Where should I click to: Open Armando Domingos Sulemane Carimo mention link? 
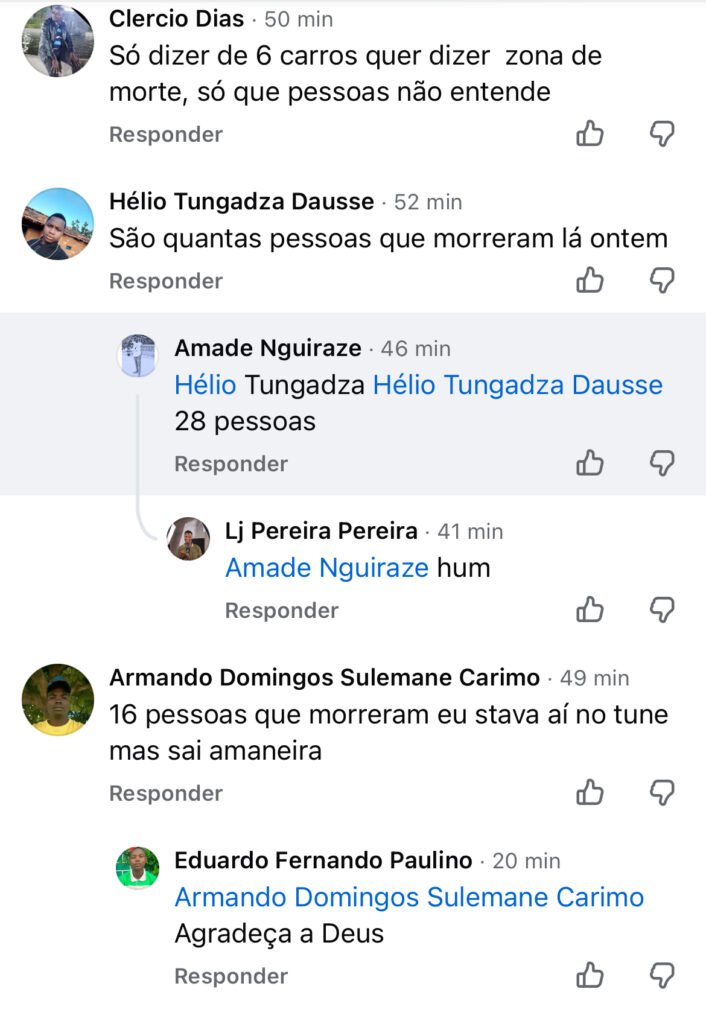point(409,897)
